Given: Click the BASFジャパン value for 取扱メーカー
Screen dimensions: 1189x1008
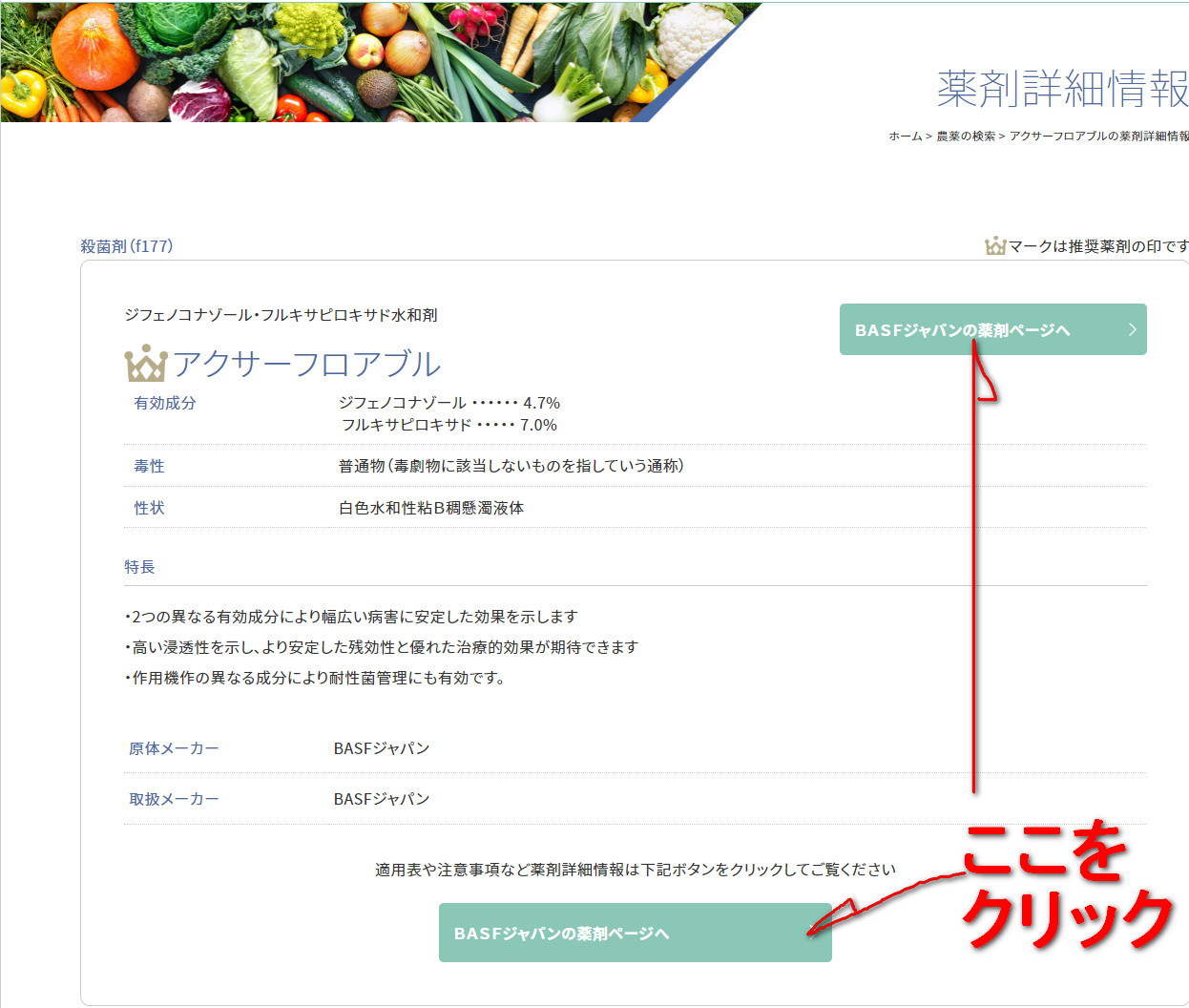Looking at the screenshot, I should coord(382,799).
